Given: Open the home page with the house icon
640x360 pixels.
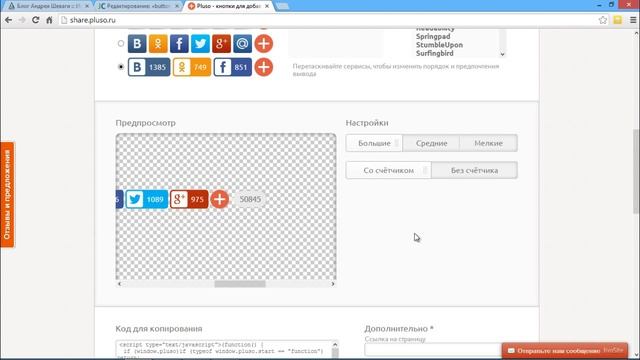Looking at the screenshot, I should (49, 20).
